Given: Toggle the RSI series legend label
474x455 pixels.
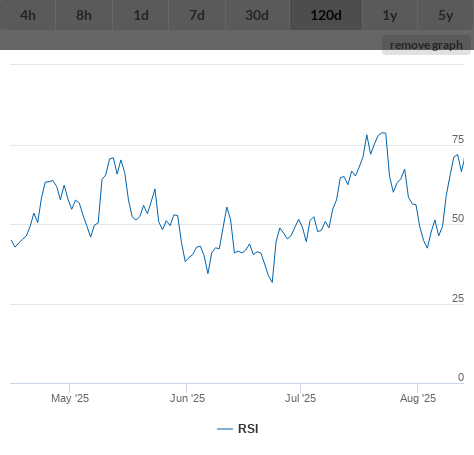Looking at the screenshot, I should [248, 429].
